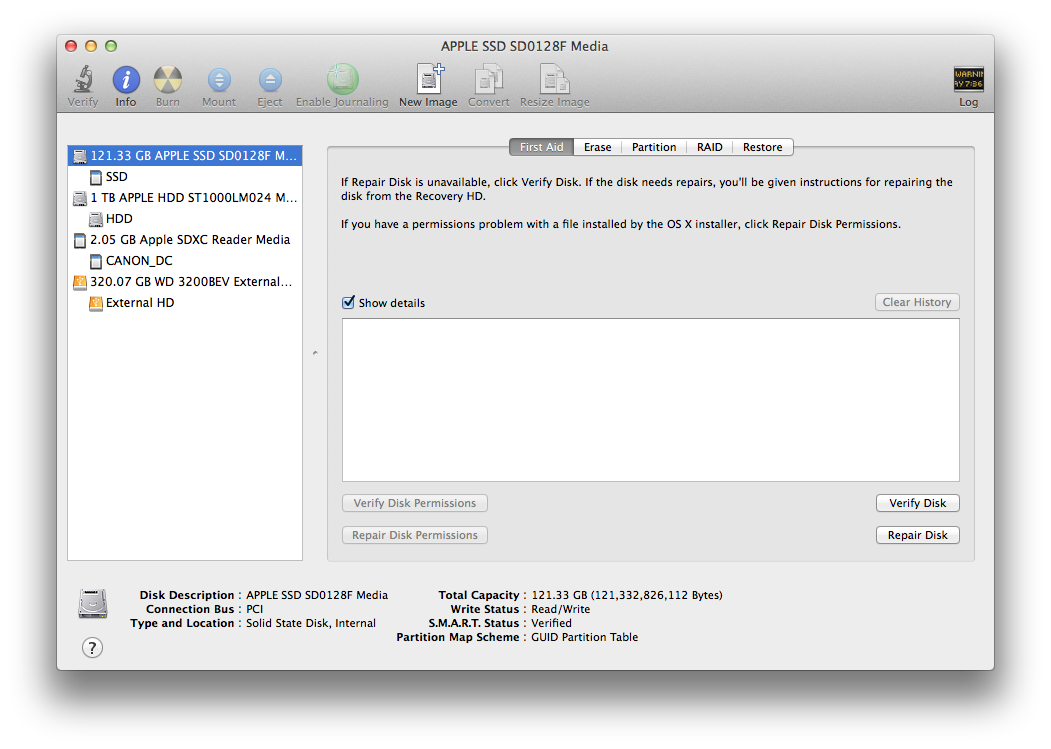1051x749 pixels.
Task: Click the Solid State Disk, Internal value
Action: (x=311, y=624)
